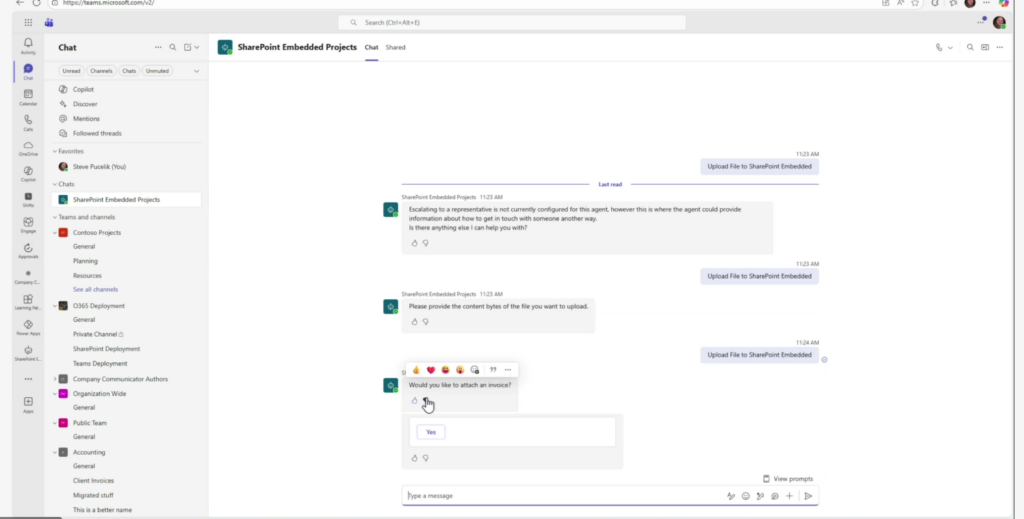This screenshot has width=1024, height=519.
Task: Open the emoji picker in compose box
Action: click(745, 496)
